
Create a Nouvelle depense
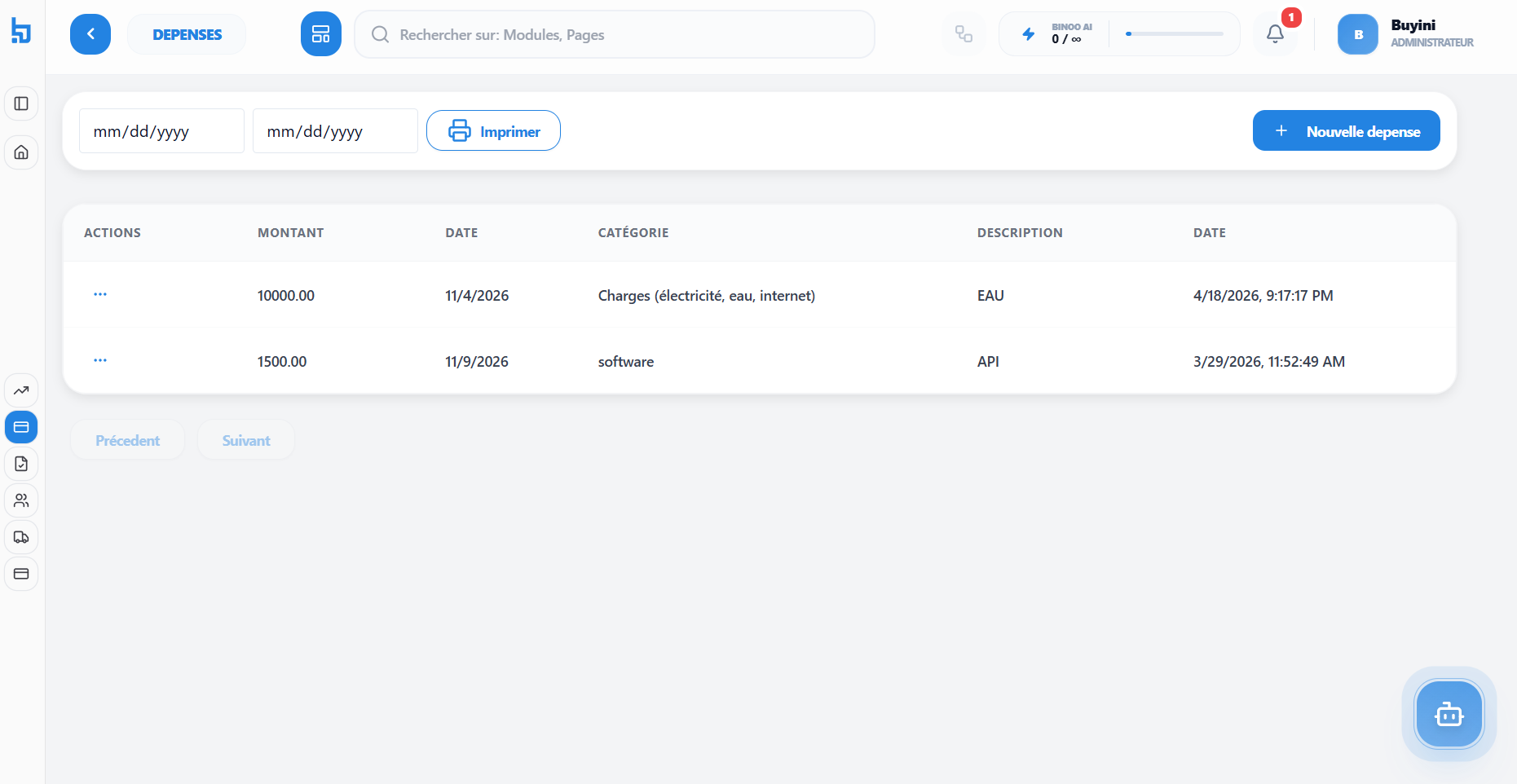[x=1346, y=130]
